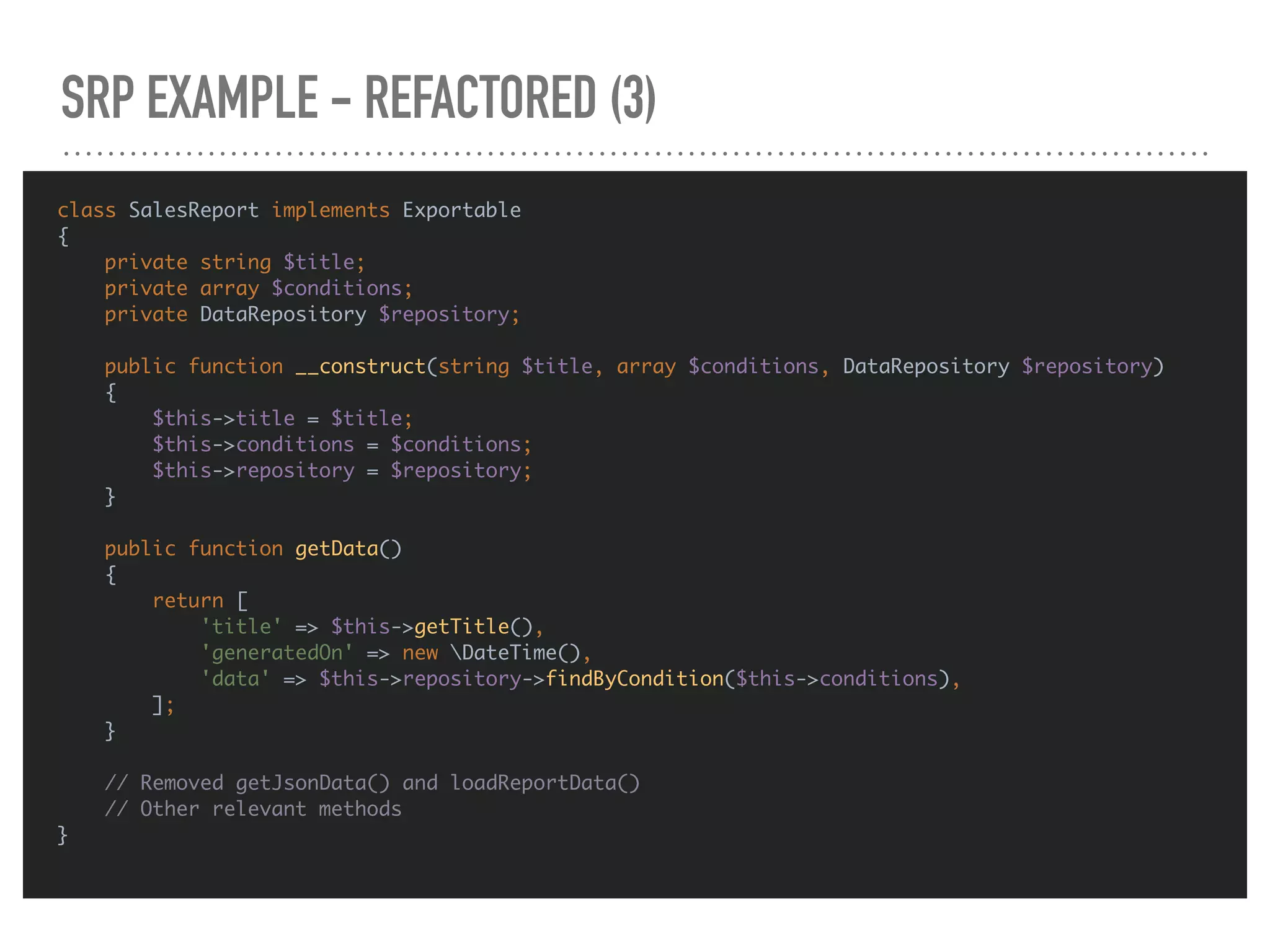Click the 'getData' method name
The height and width of the screenshot is (952, 1270).
pos(337,549)
